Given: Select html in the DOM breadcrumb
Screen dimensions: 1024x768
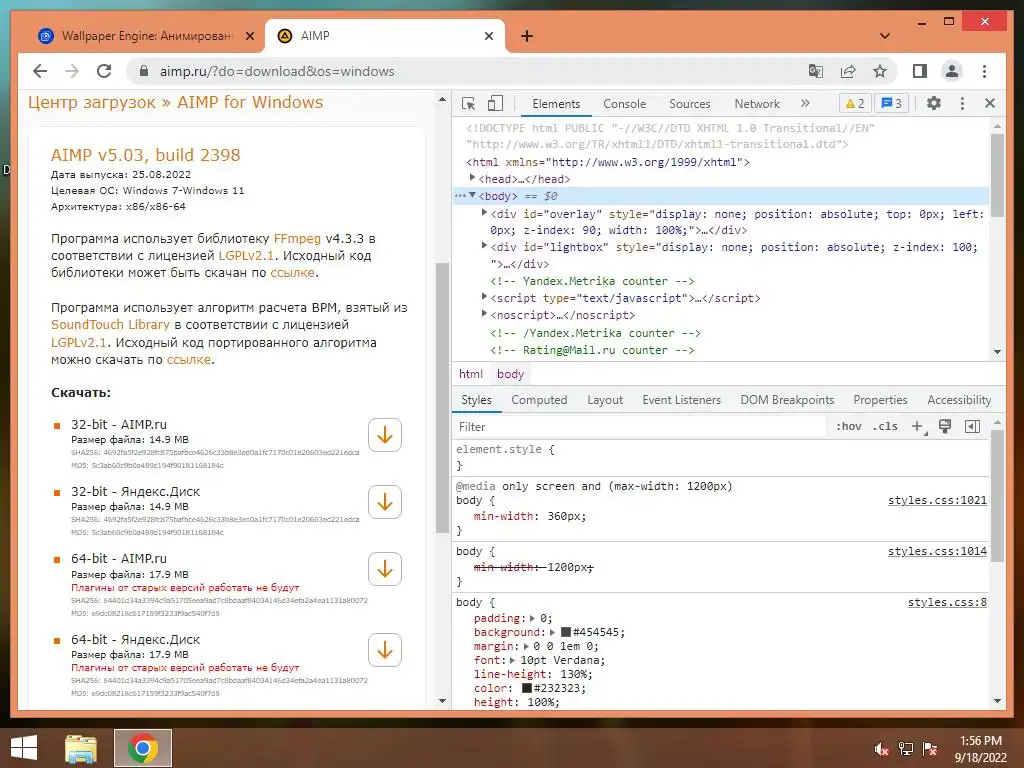Looking at the screenshot, I should click(470, 374).
